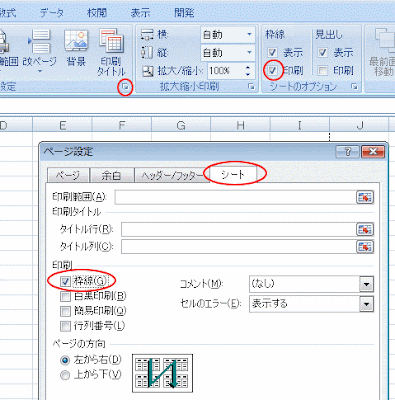Increase 拡大/縮小 percentage with up arrow

coord(248,68)
